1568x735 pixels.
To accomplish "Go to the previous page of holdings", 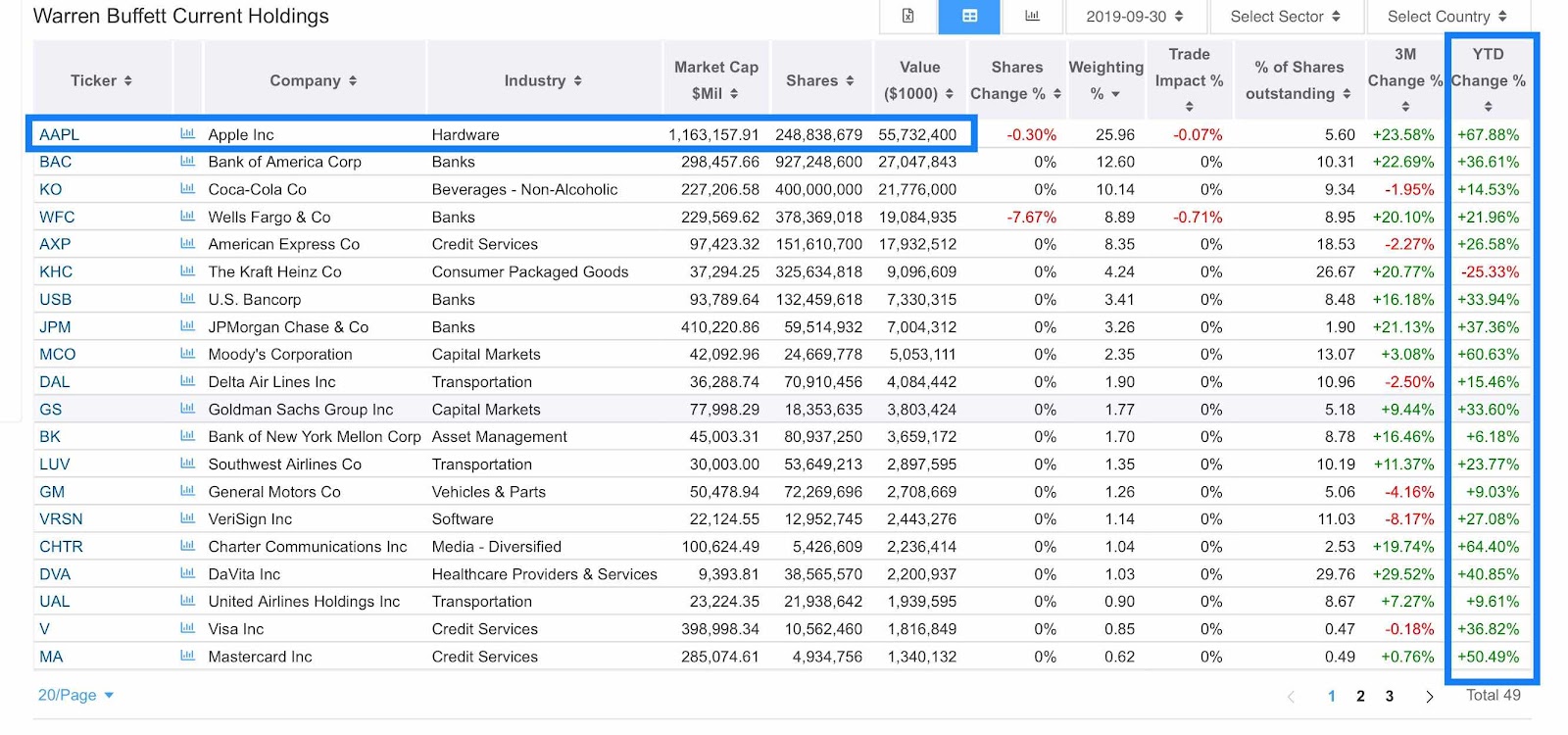I will [1291, 697].
